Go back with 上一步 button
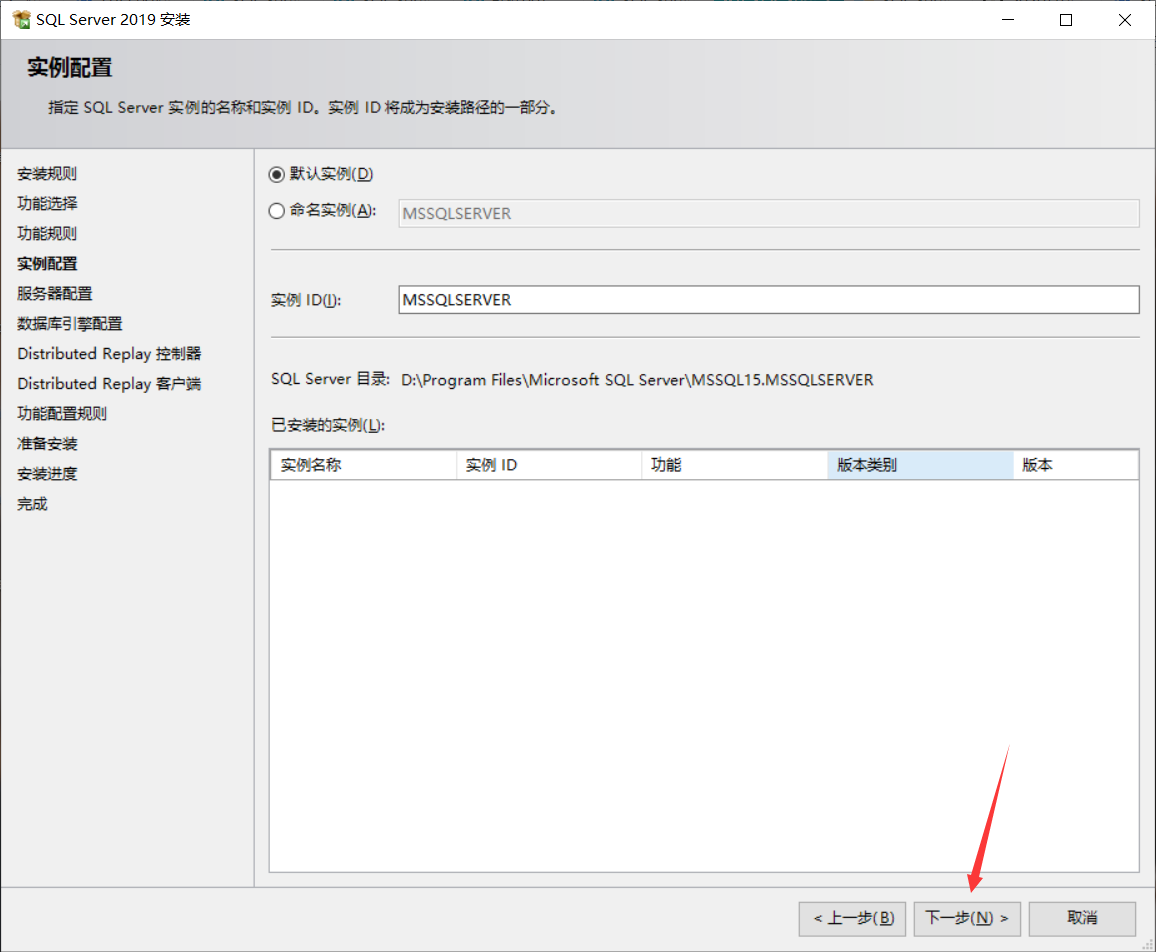The height and width of the screenshot is (952, 1156). coord(852,918)
